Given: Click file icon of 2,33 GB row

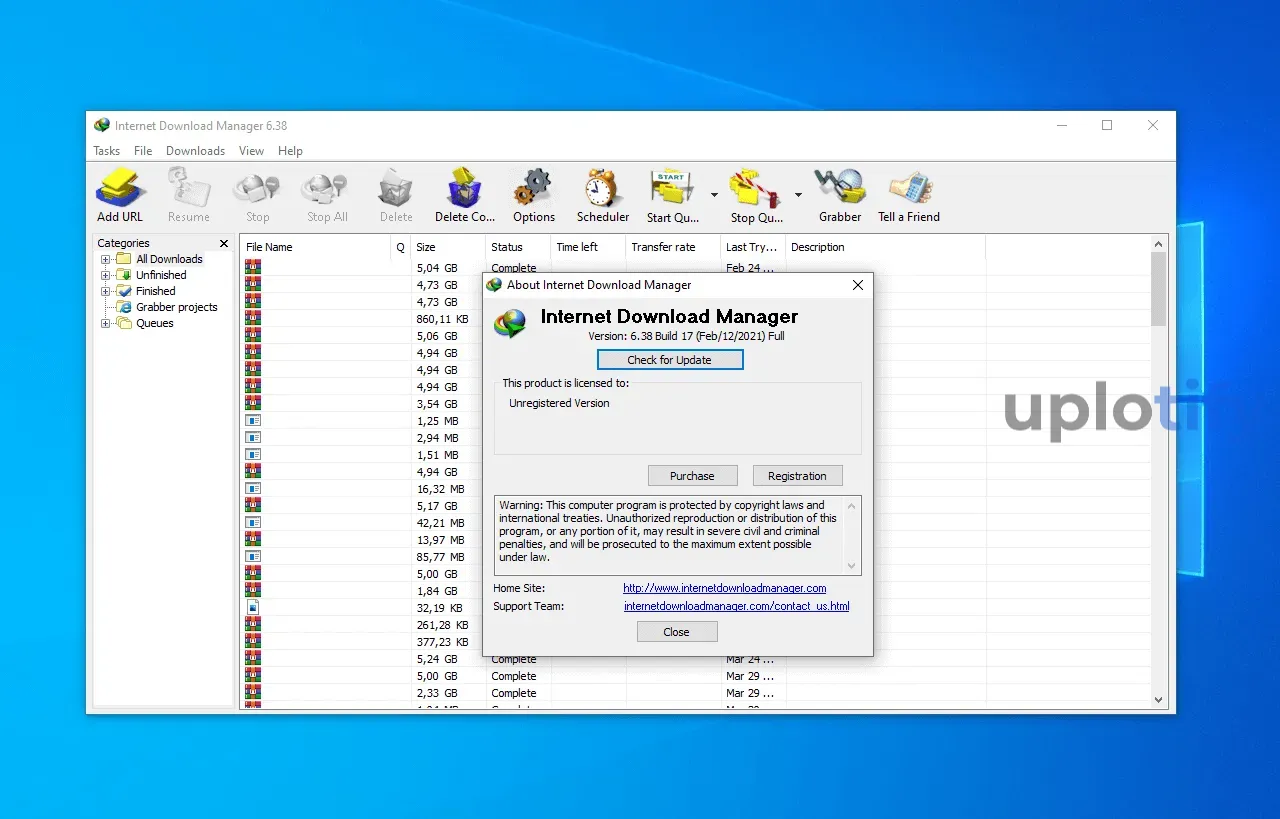Looking at the screenshot, I should (253, 692).
